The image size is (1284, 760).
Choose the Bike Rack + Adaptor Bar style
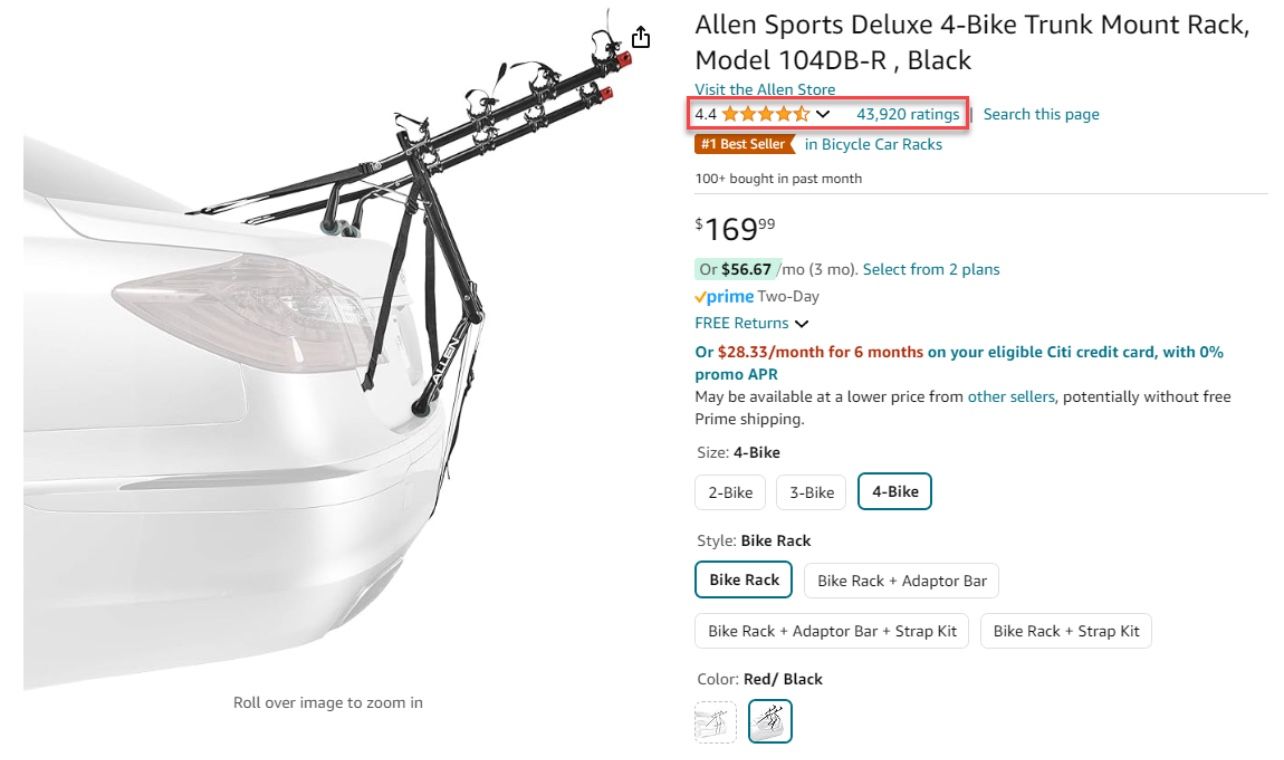pyautogui.click(x=900, y=580)
